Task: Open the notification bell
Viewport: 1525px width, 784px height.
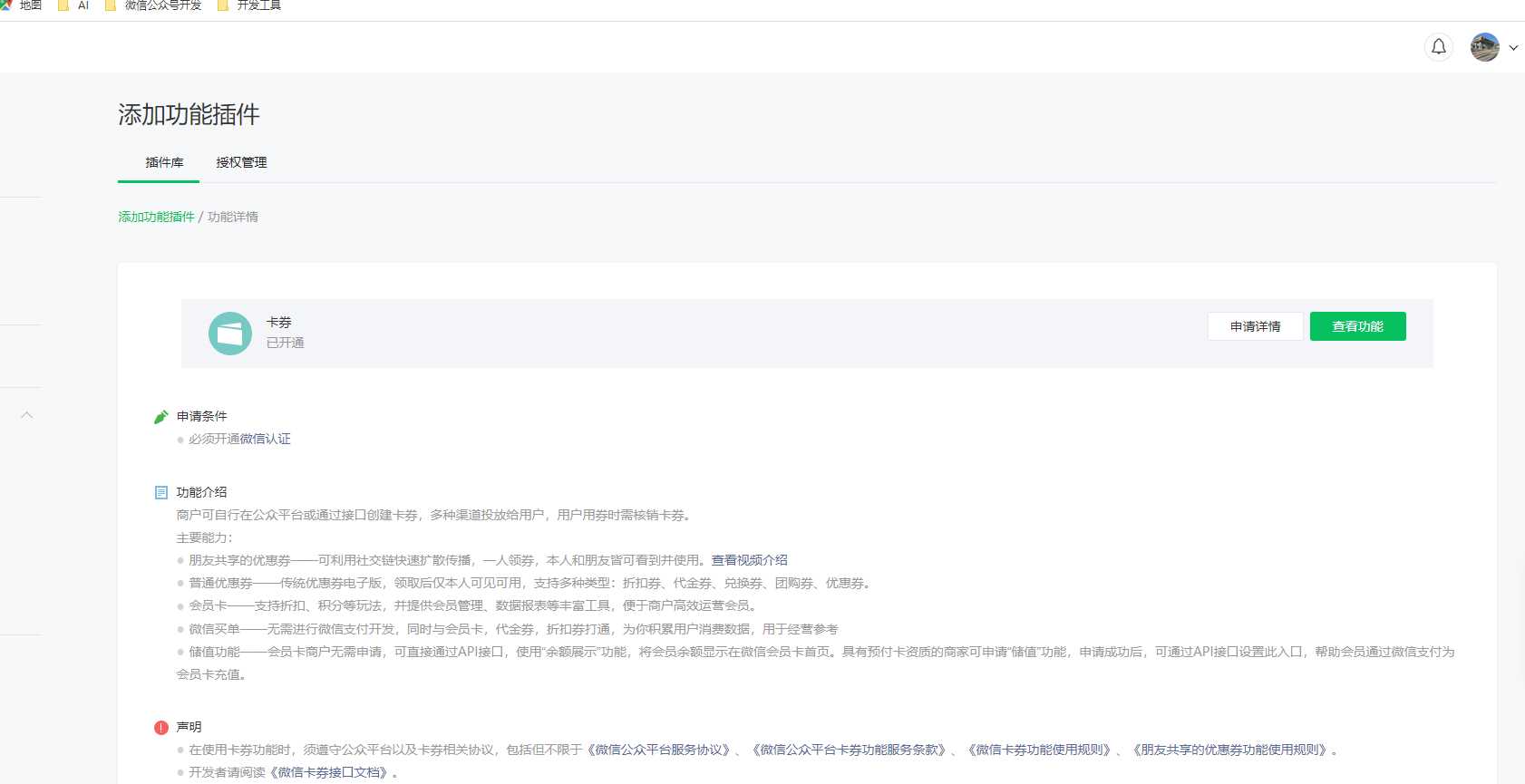Action: (x=1439, y=47)
